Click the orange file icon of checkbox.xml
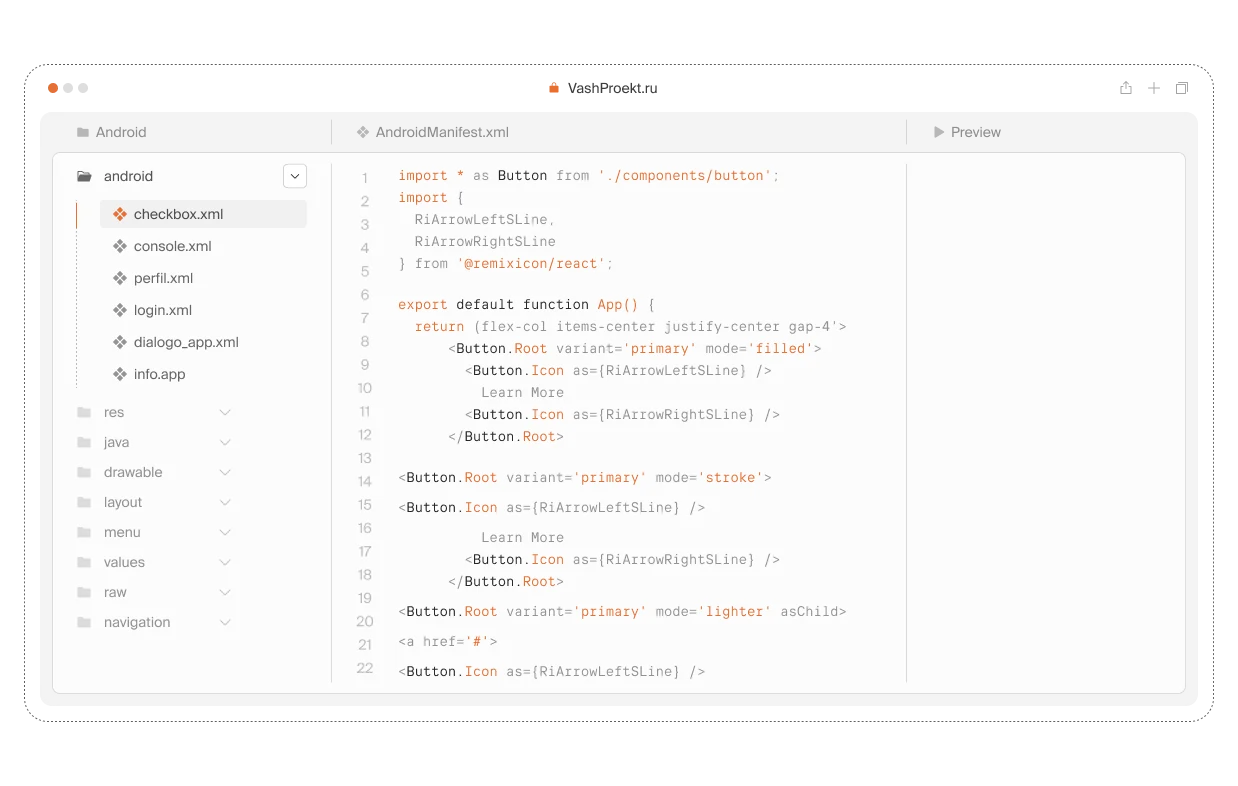Image resolution: width=1238 pixels, height=786 pixels. pos(120,214)
